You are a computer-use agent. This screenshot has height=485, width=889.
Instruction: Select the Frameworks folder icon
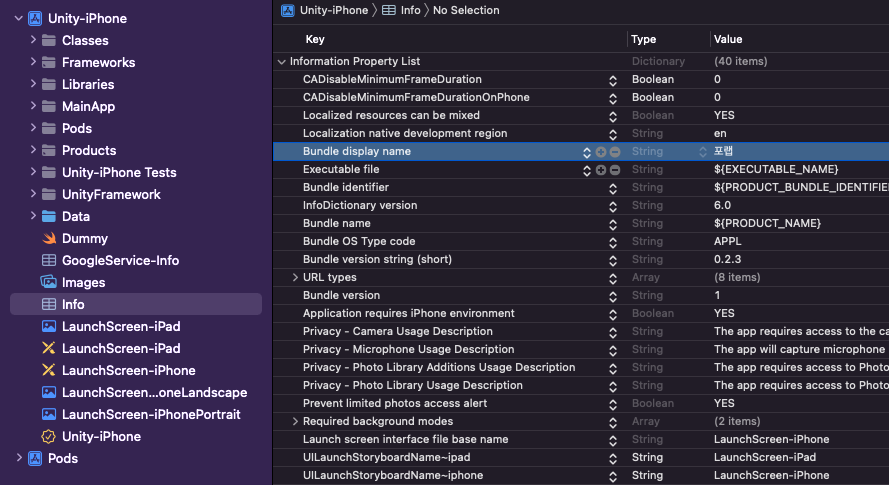pos(49,62)
